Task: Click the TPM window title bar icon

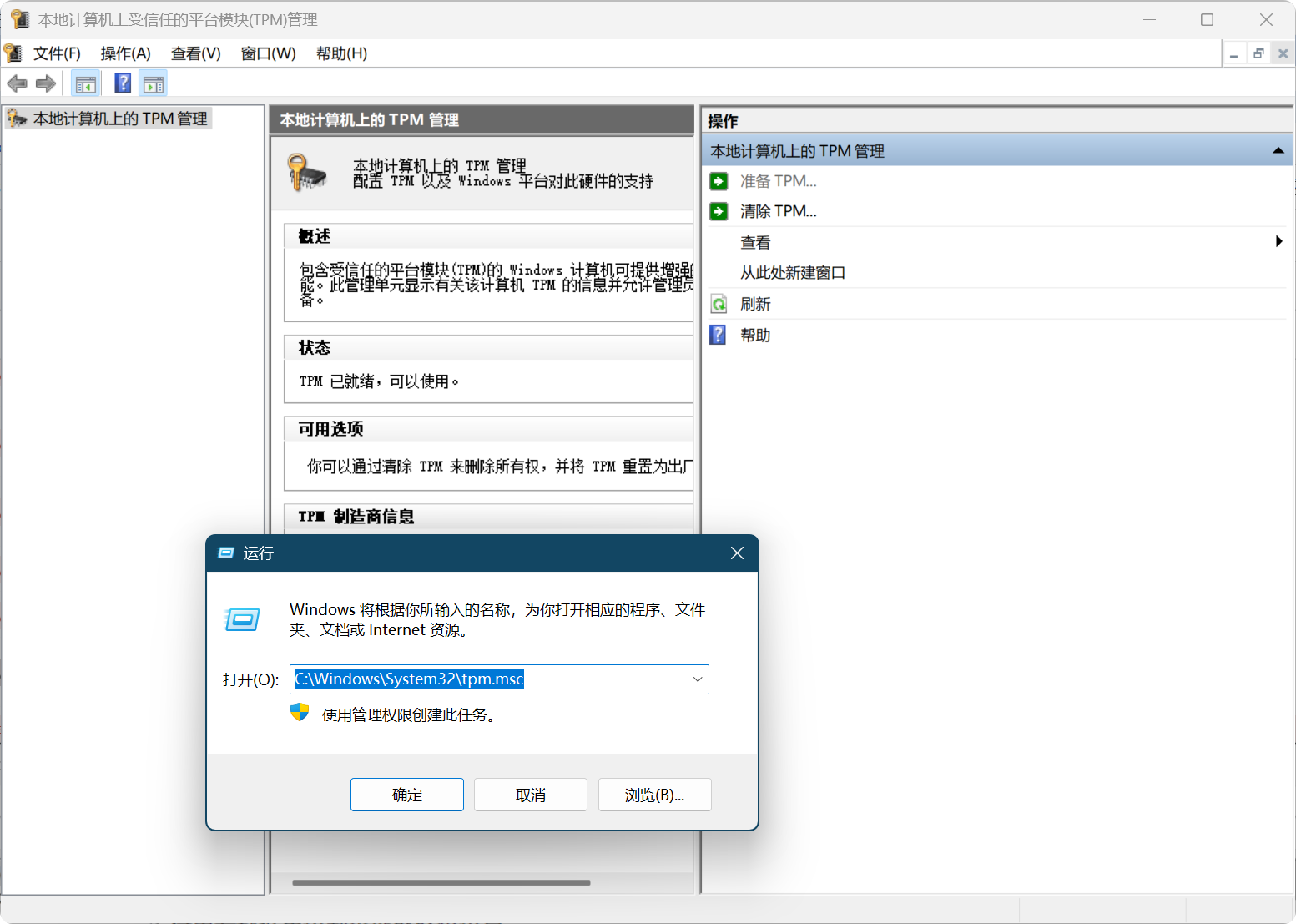Action: pyautogui.click(x=20, y=19)
